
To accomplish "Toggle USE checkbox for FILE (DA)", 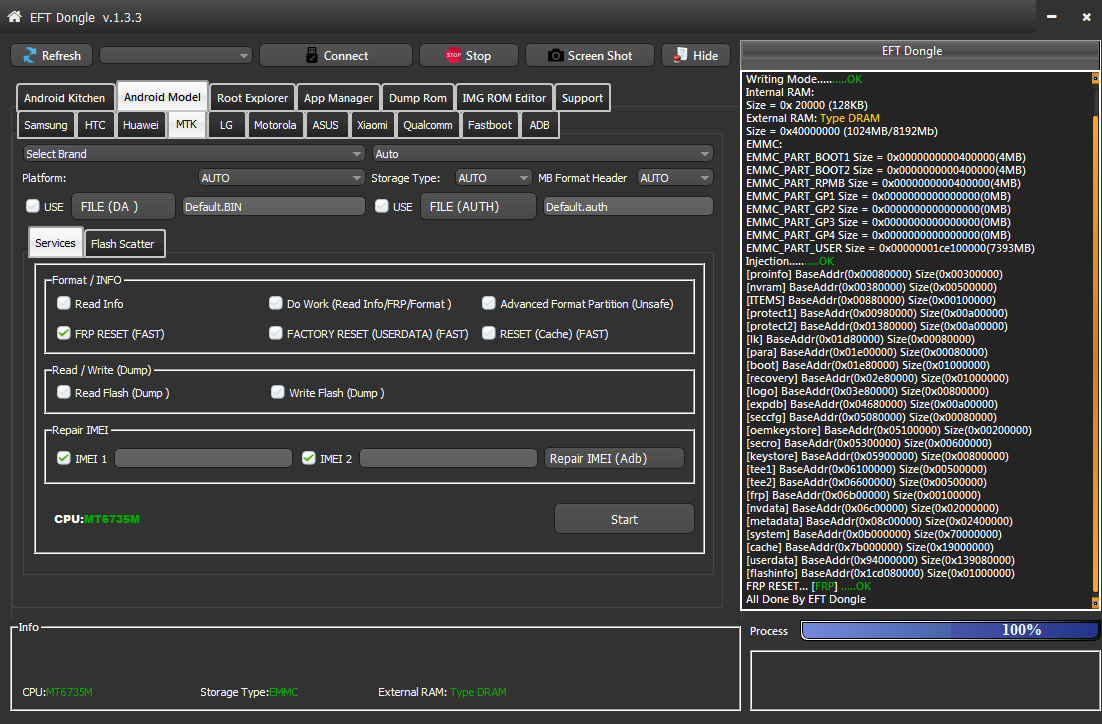I will (x=32, y=206).
